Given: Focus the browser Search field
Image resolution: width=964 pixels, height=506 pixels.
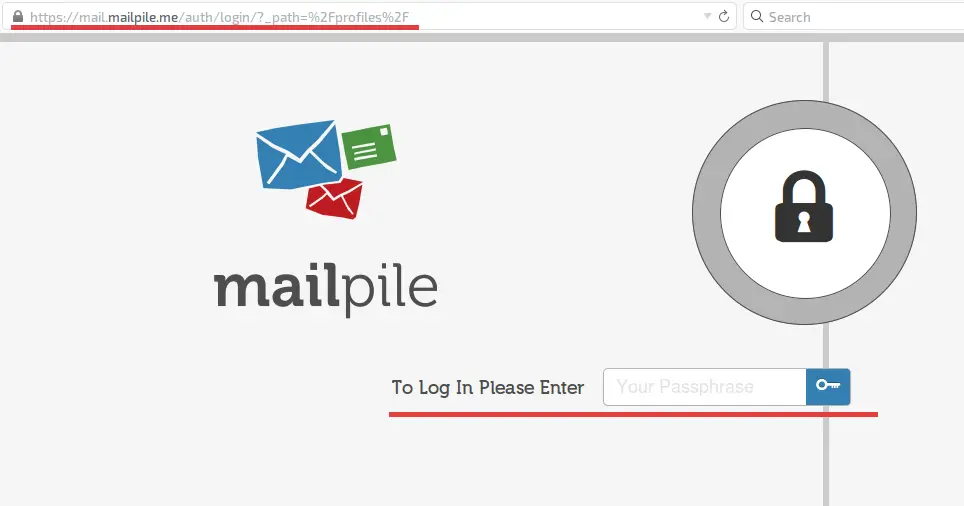Looking at the screenshot, I should [855, 17].
